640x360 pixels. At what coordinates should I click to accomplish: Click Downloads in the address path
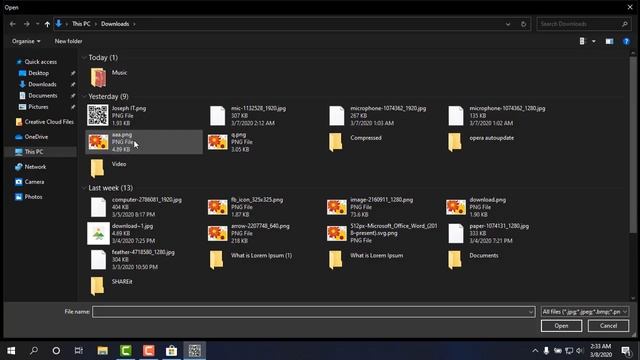click(115, 24)
